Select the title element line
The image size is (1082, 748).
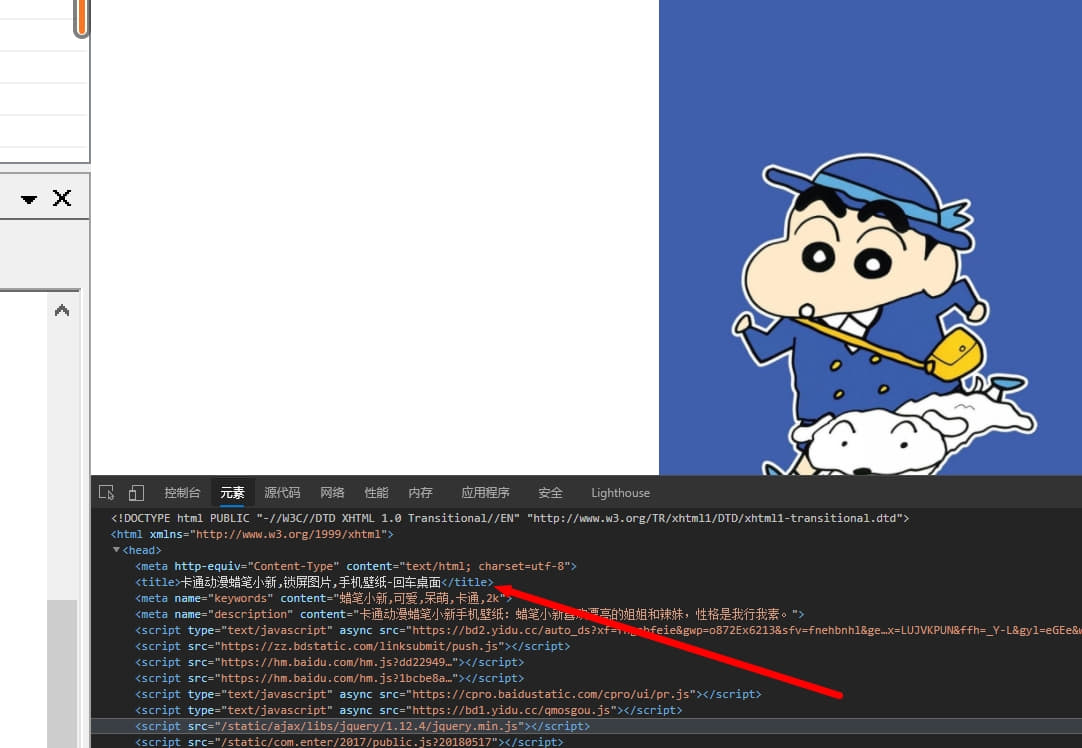point(315,582)
